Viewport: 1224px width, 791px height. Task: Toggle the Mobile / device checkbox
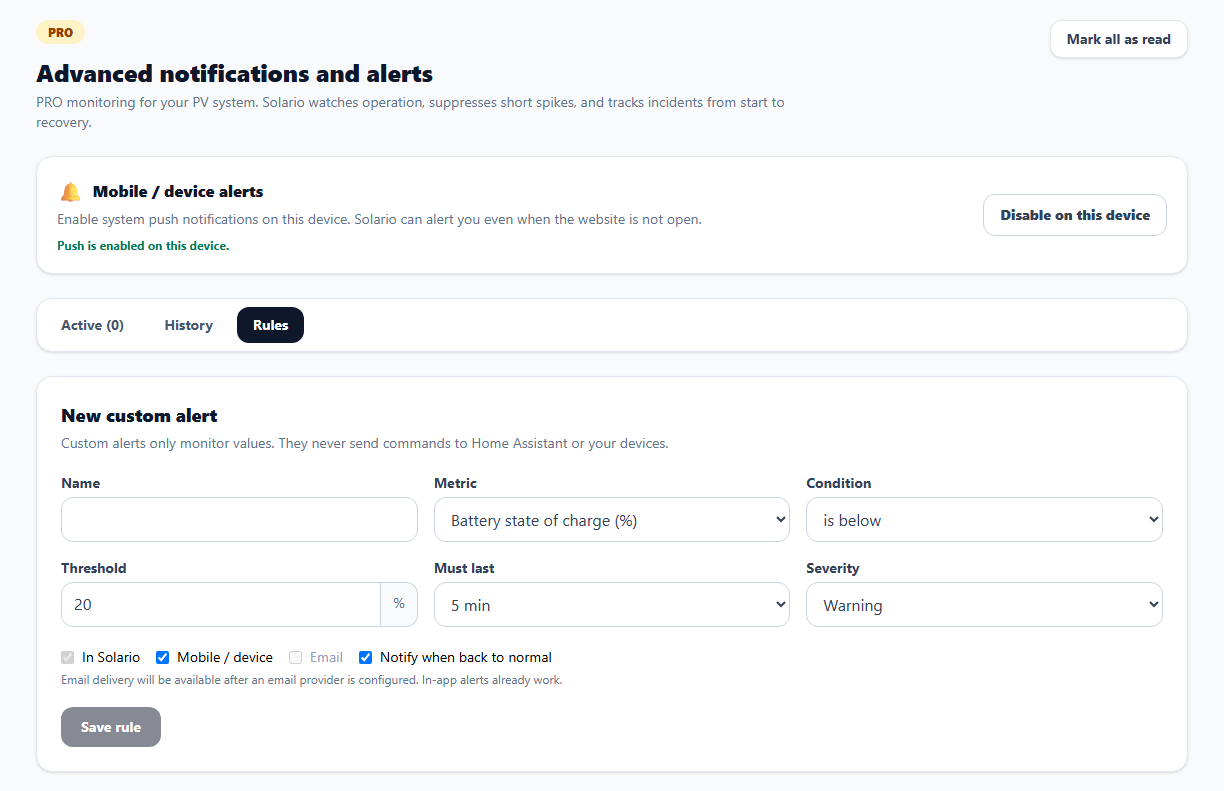tap(162, 658)
